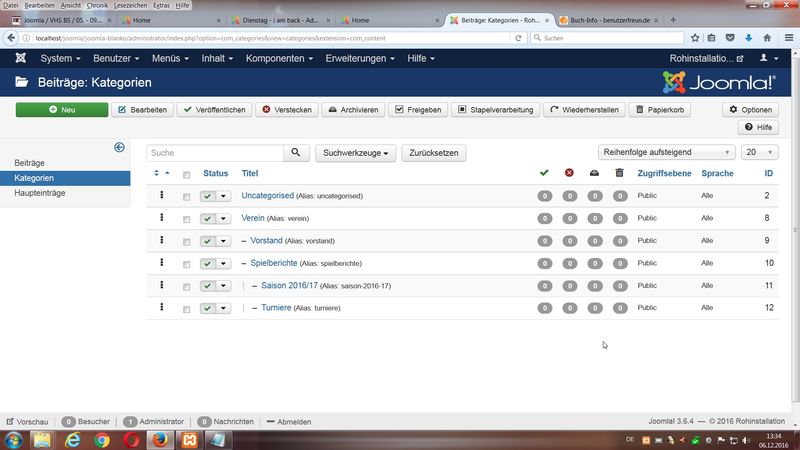
Task: Click the browser URL address bar
Action: point(270,38)
